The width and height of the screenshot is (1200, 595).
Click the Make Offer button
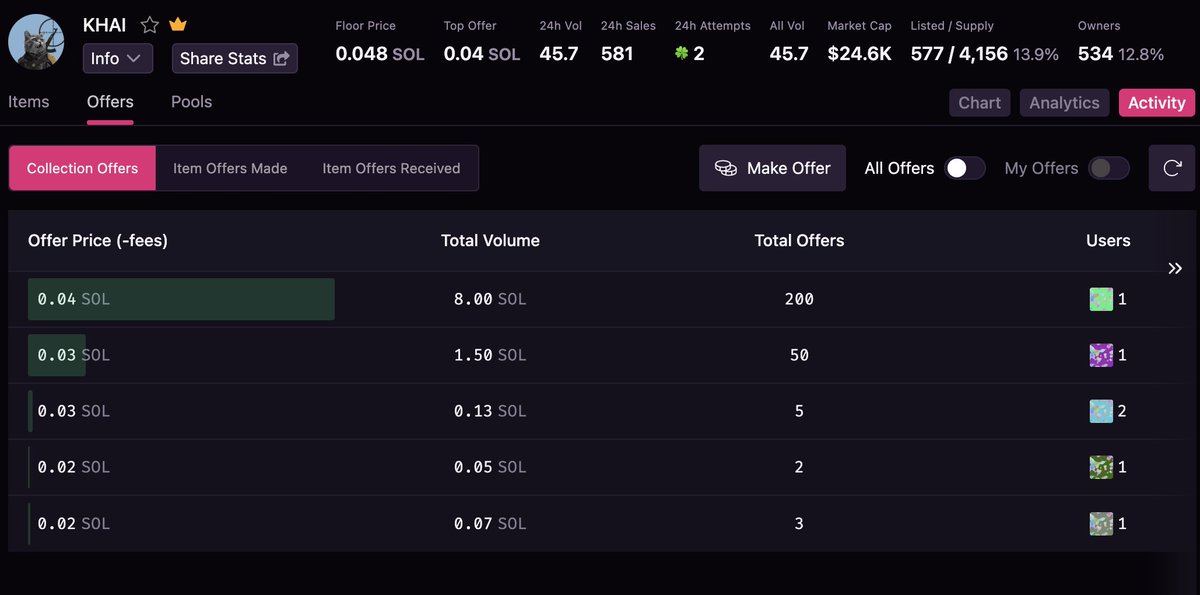pos(772,168)
